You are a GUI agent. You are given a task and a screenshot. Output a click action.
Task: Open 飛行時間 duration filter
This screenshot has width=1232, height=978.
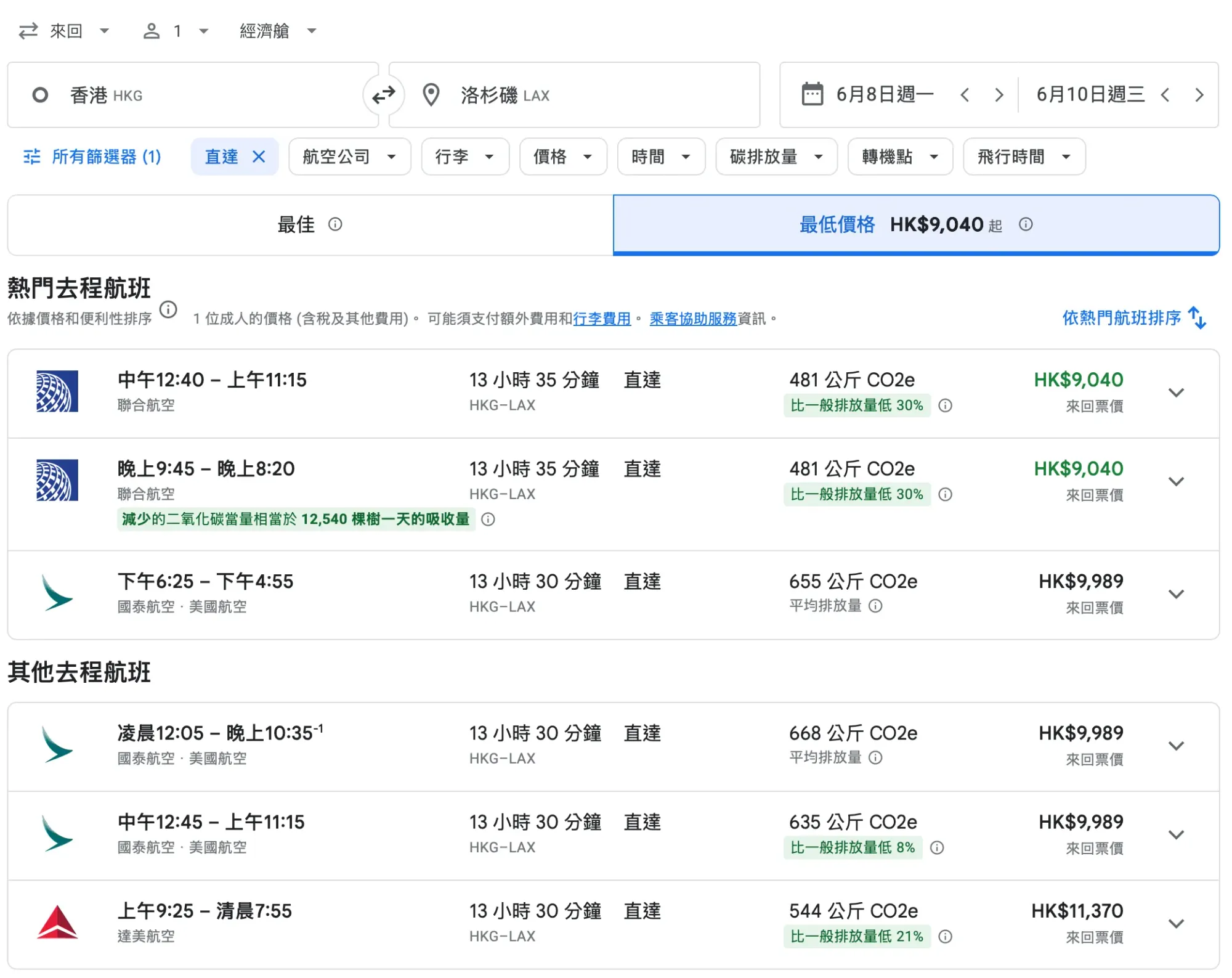[x=1024, y=157]
